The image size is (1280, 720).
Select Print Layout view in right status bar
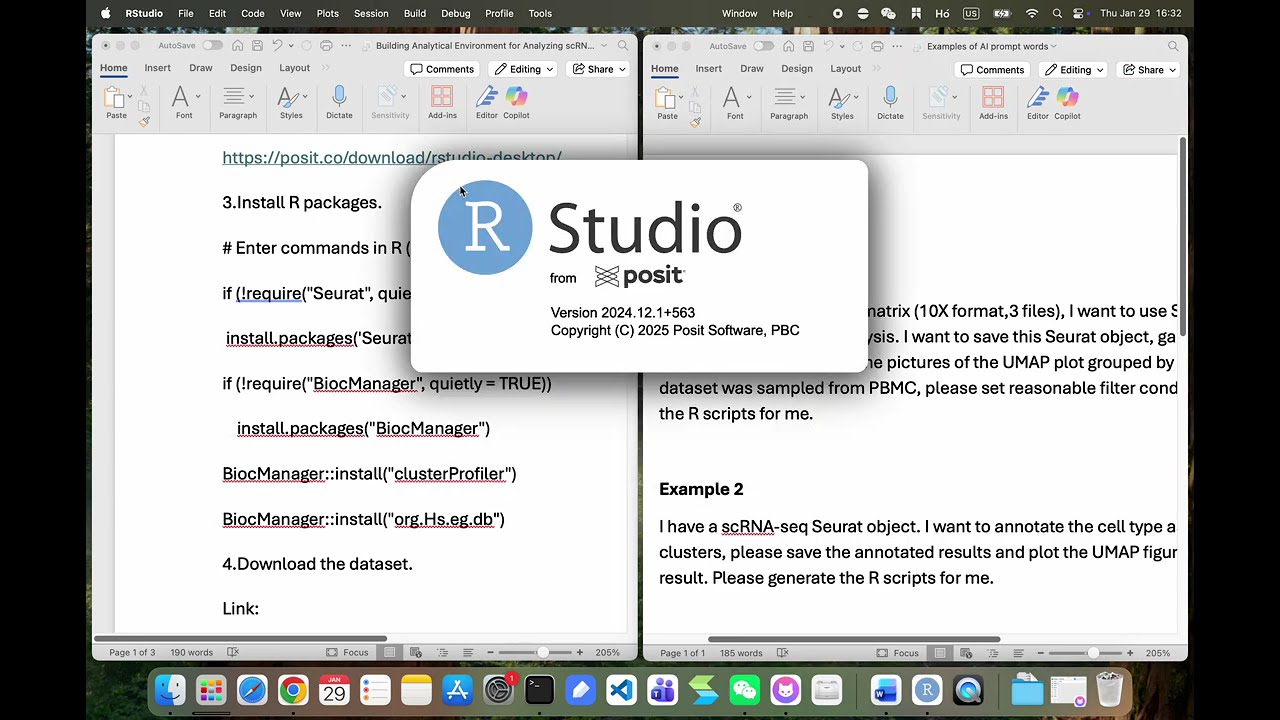pos(940,653)
